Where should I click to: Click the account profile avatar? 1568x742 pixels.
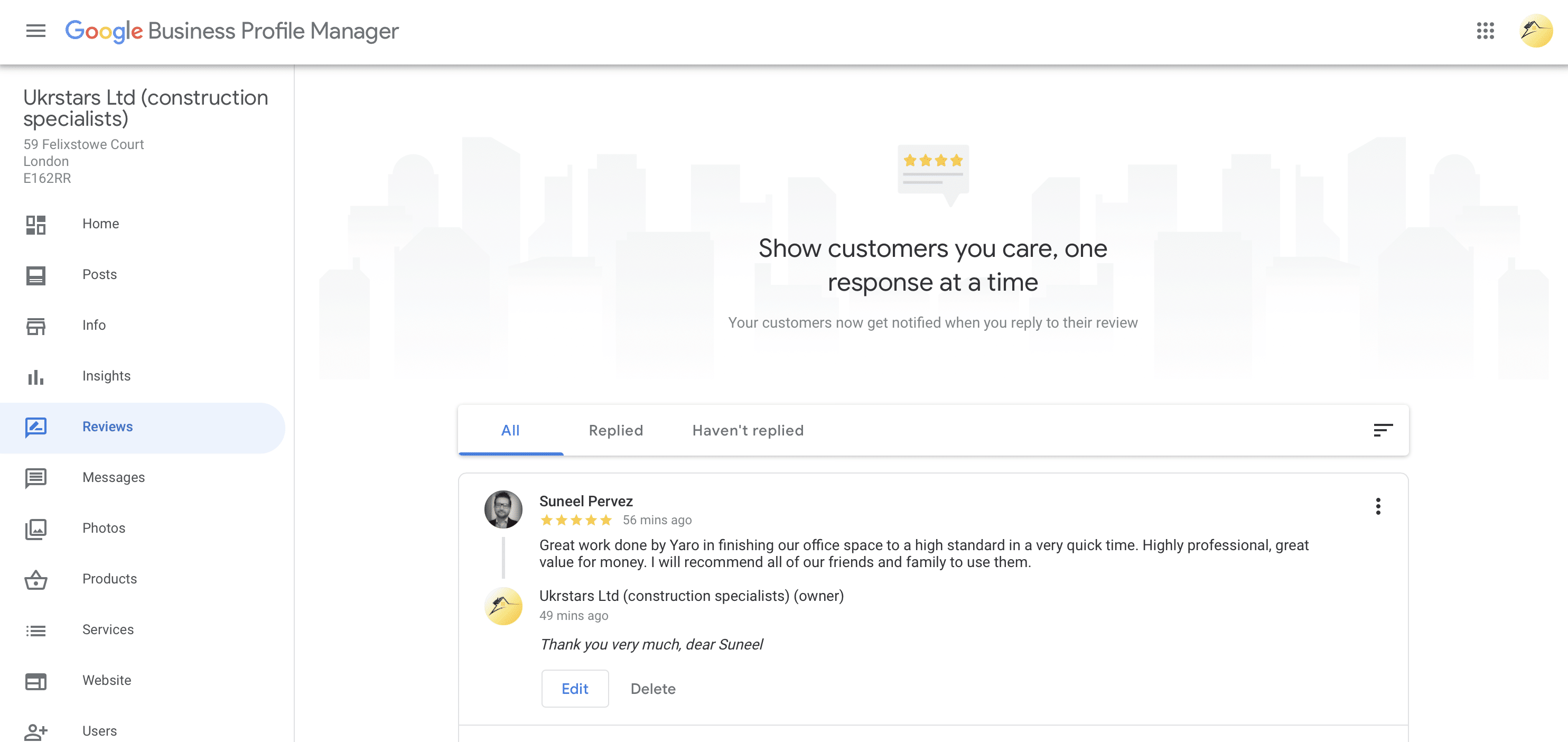[1535, 31]
